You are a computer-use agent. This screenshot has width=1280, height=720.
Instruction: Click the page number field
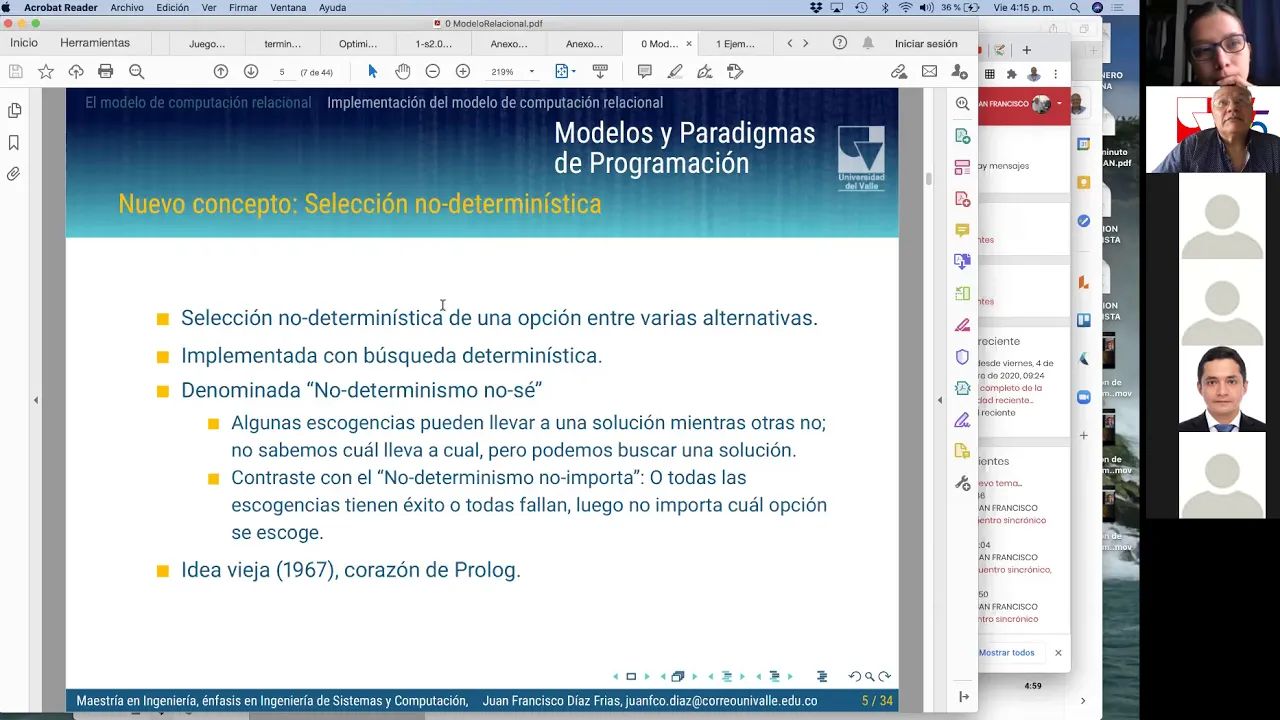[282, 72]
